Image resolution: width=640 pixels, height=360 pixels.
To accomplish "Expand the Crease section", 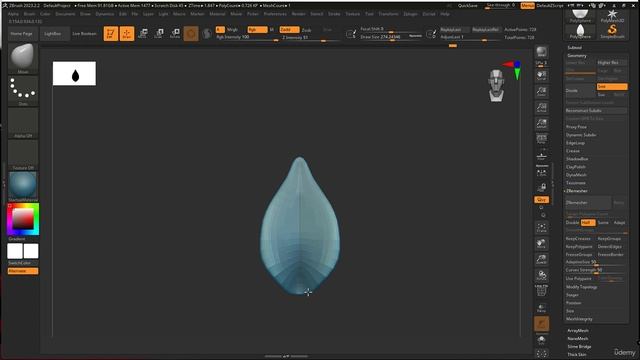I will point(573,151).
